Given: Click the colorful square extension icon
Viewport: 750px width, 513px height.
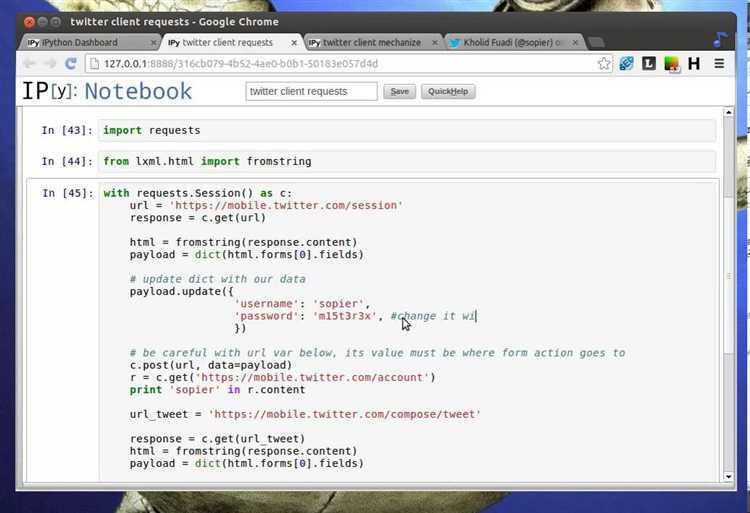Looking at the screenshot, I should (x=672, y=64).
